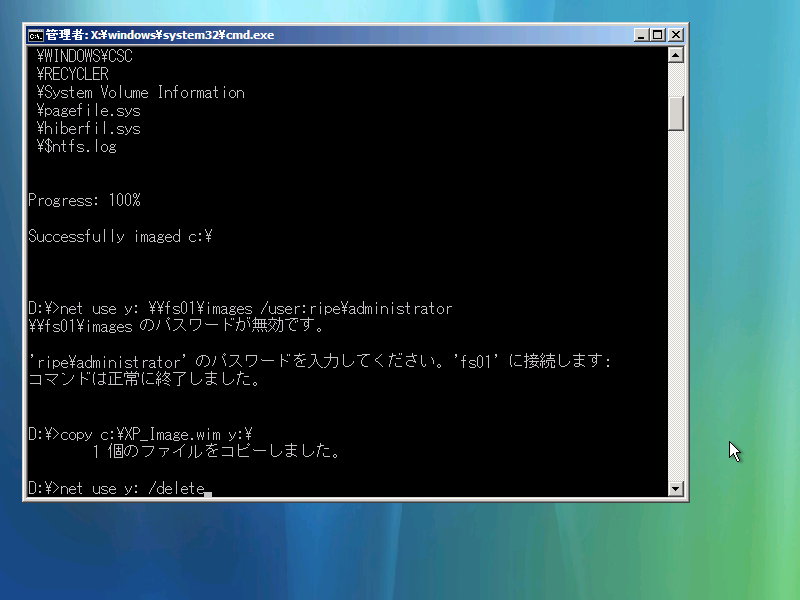The width and height of the screenshot is (800, 600).
Task: Click the 'ripe¥administrator' password prompt line
Action: click(319, 361)
